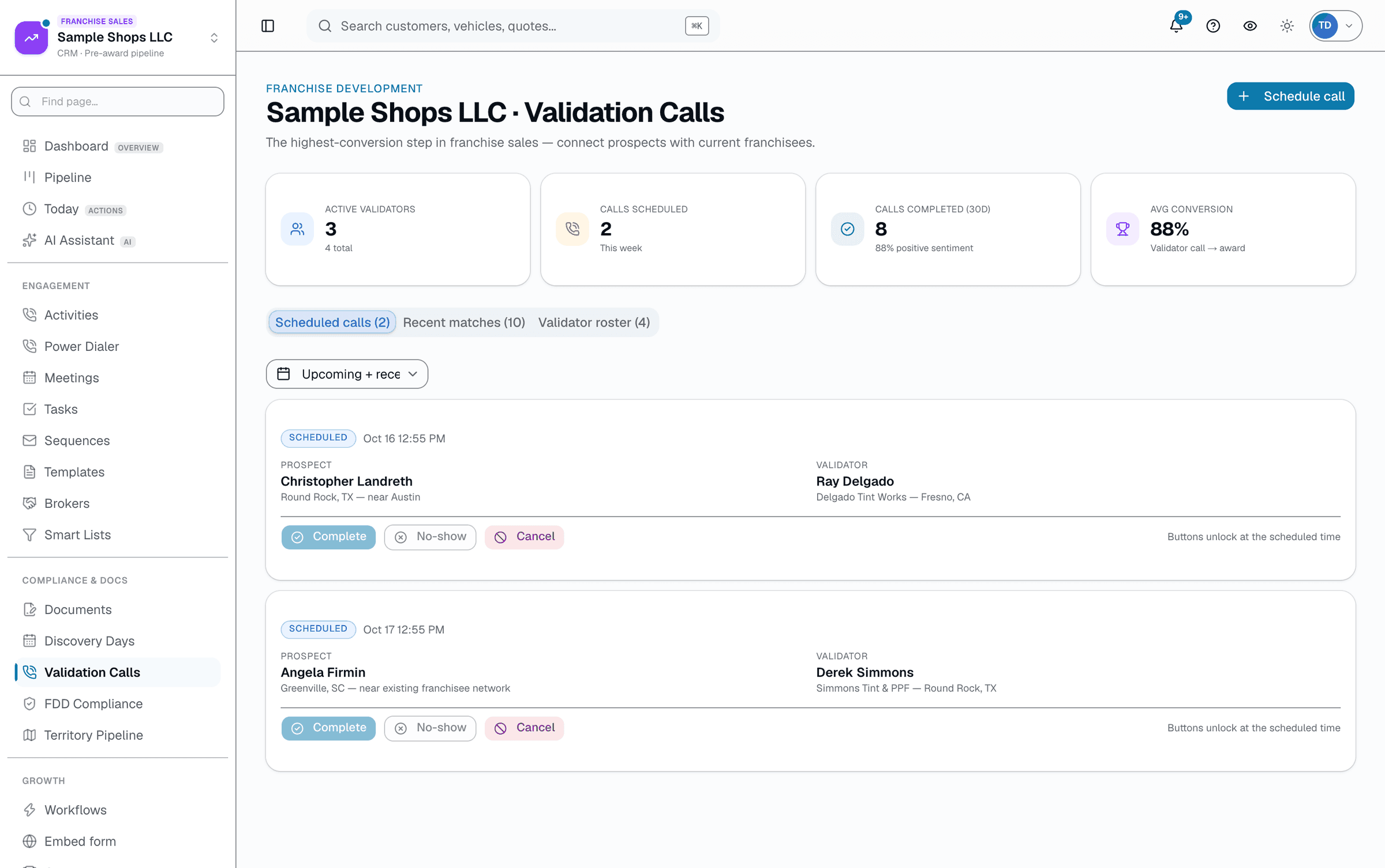Image resolution: width=1385 pixels, height=868 pixels.
Task: Open Discovery Days in sidebar
Action: point(118,641)
